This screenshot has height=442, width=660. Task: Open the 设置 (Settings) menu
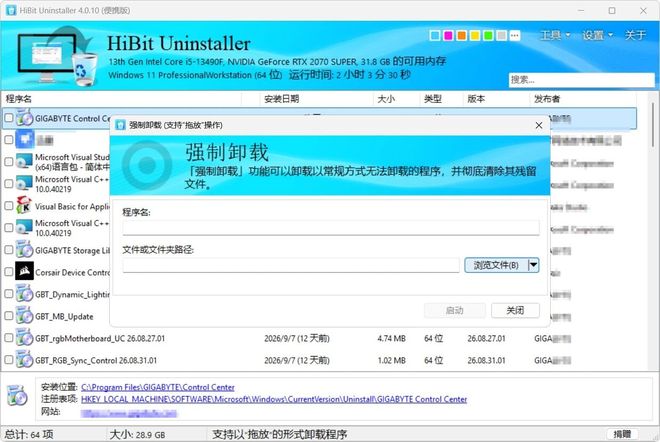point(597,35)
